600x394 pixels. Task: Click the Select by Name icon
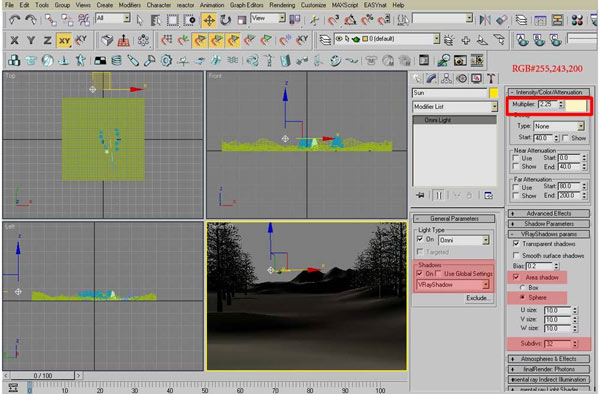pyautogui.click(x=155, y=20)
